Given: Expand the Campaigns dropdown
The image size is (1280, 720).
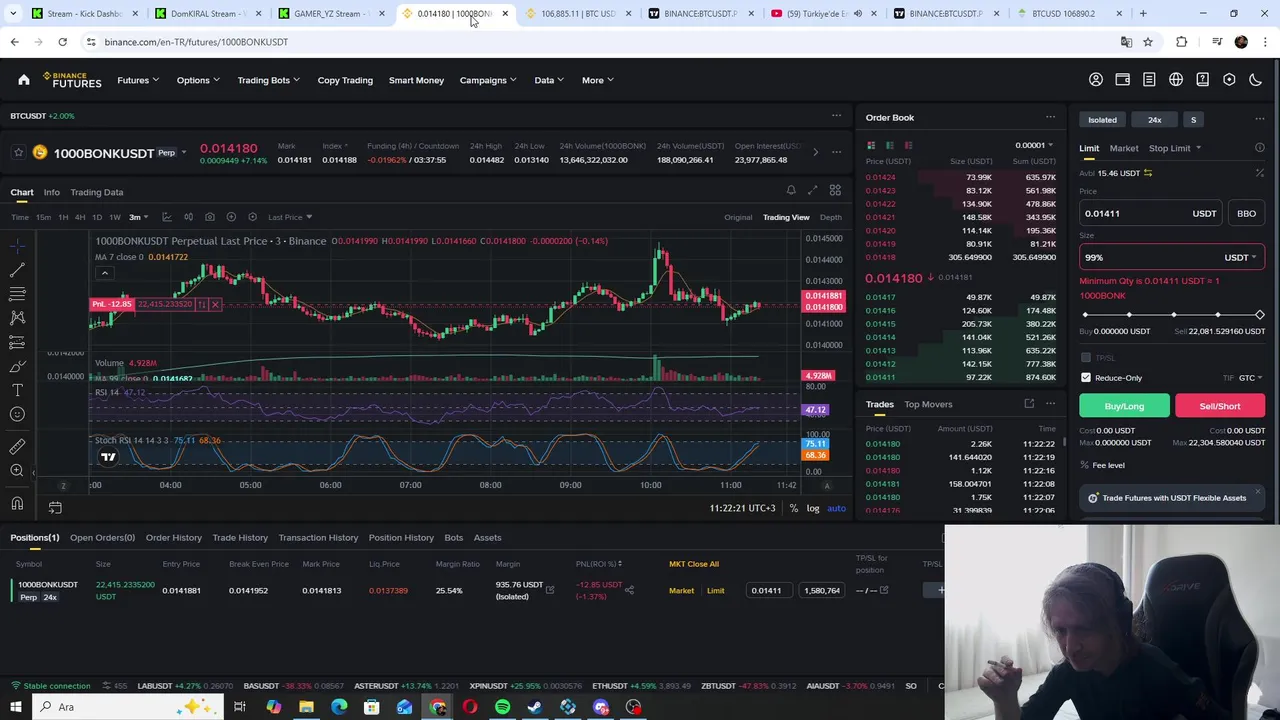Looking at the screenshot, I should pos(487,80).
